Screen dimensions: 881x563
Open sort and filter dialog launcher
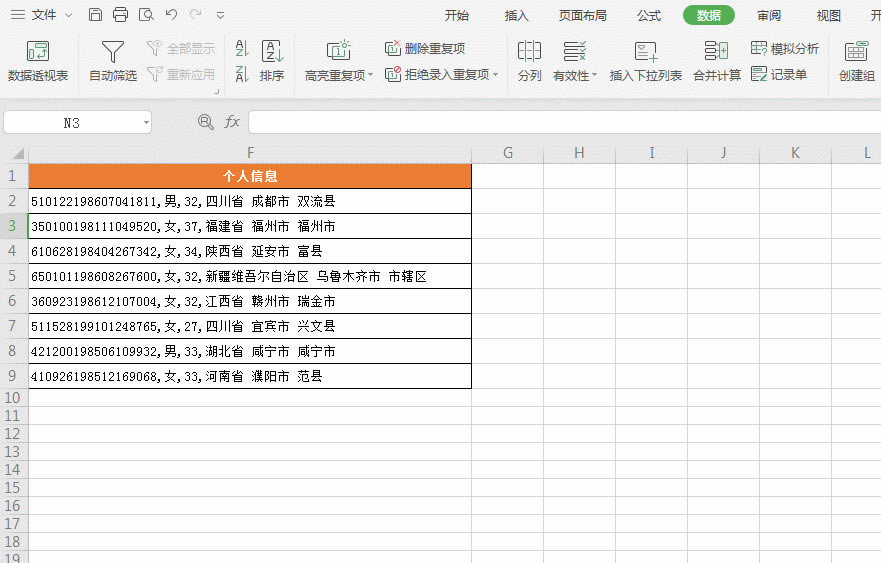click(216, 91)
